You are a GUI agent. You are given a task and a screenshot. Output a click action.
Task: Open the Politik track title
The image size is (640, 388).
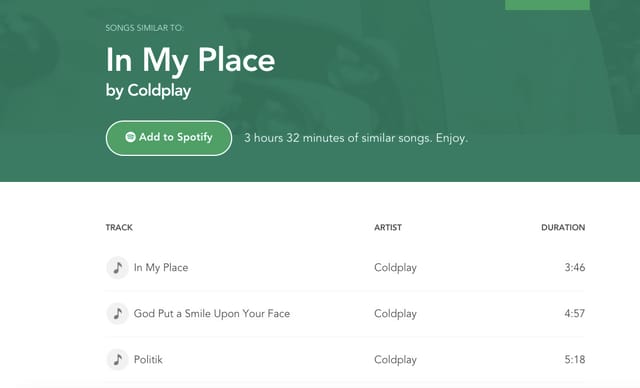pos(148,359)
